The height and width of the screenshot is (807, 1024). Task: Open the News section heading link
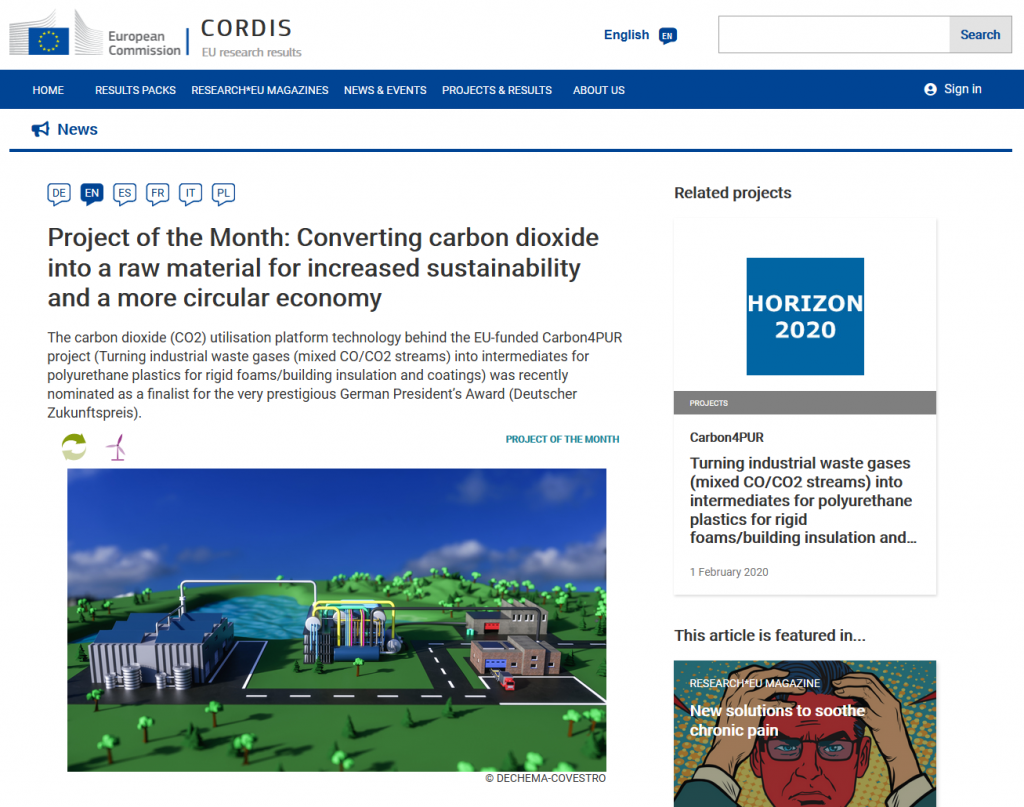pyautogui.click(x=78, y=129)
